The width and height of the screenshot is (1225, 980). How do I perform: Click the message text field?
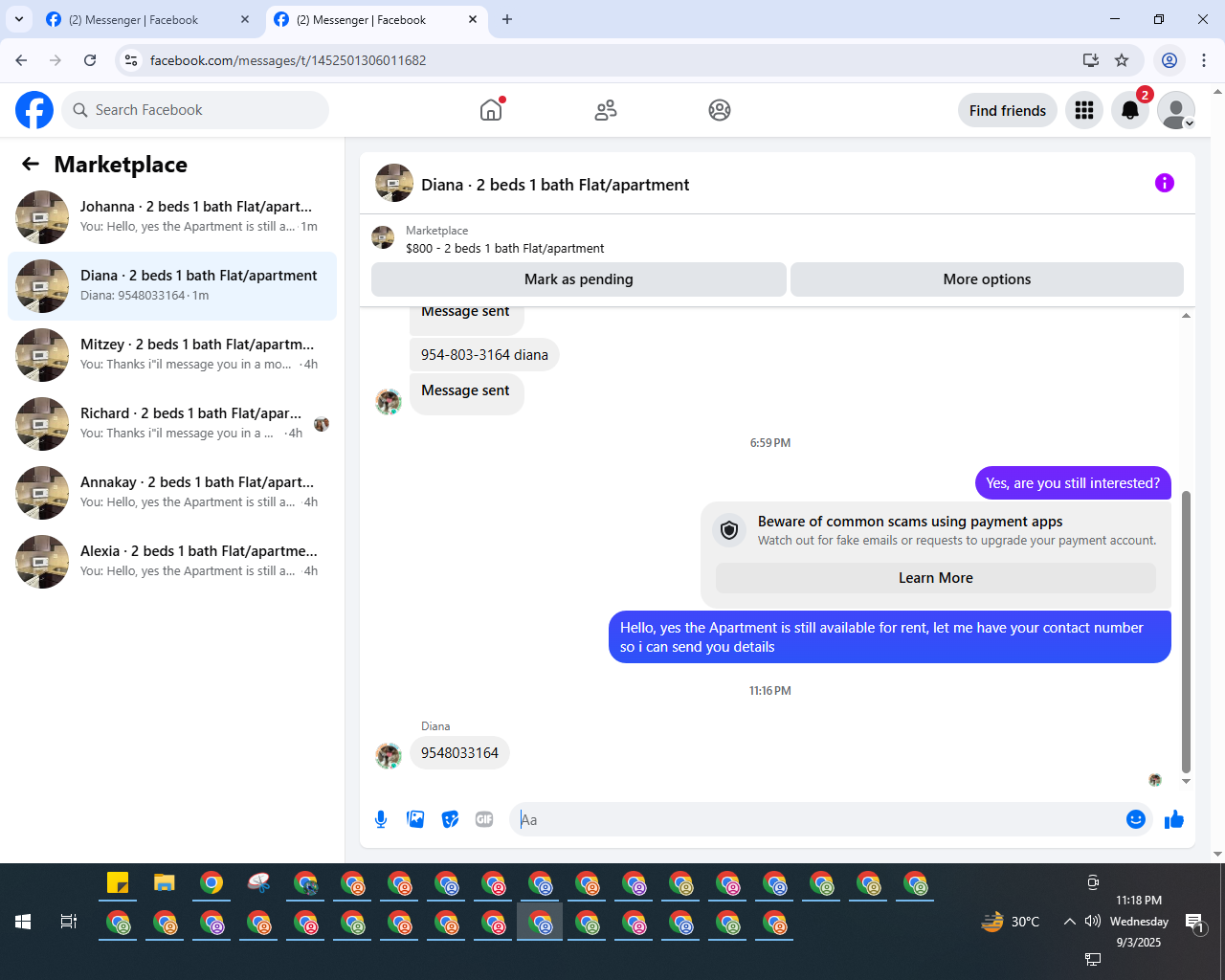point(818,819)
